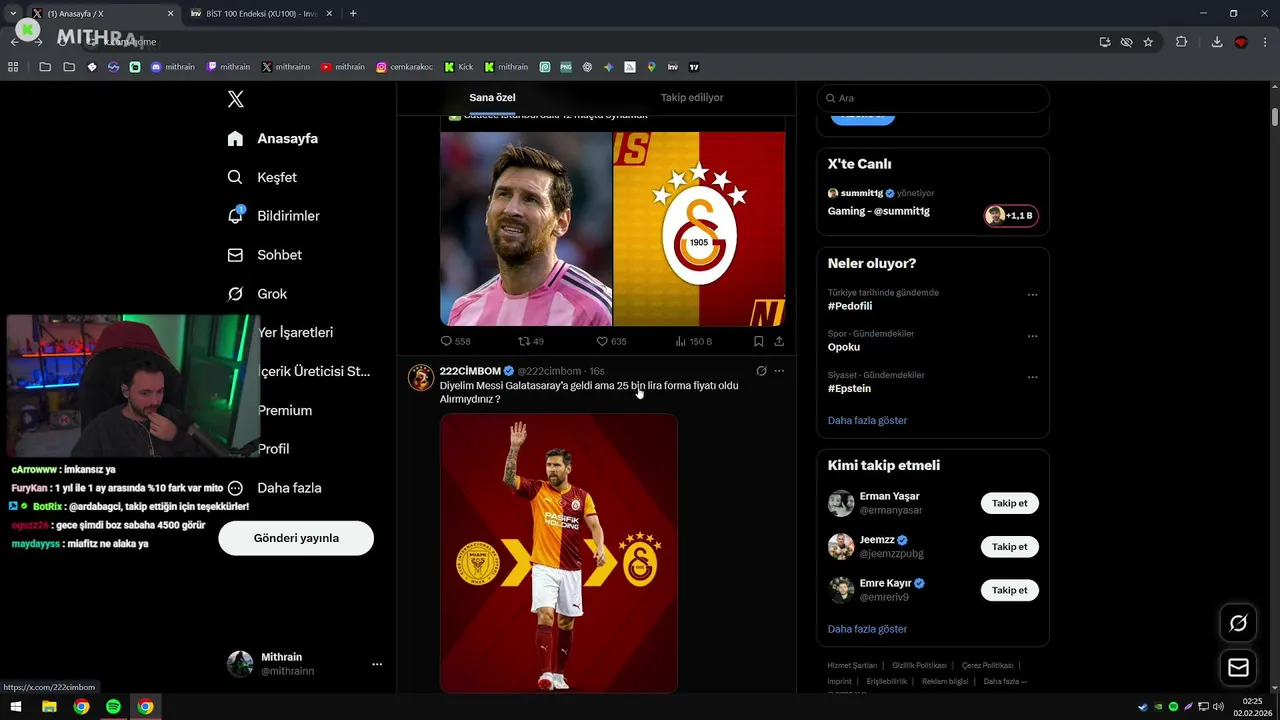1280x720 pixels.
Task: Open Daha fazla menu
Action: [274, 488]
